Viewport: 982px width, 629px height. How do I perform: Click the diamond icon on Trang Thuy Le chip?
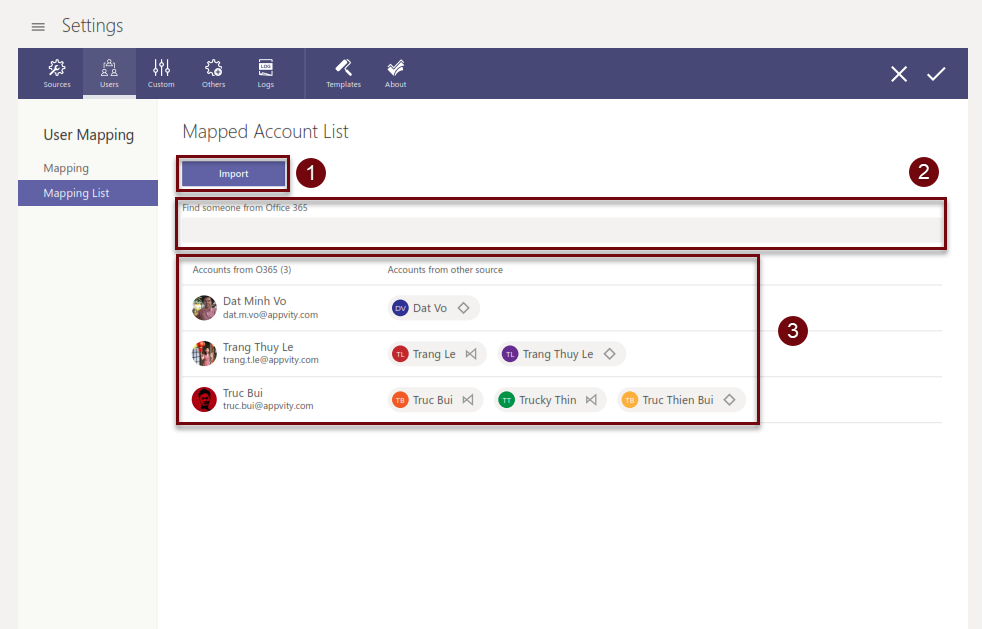[x=609, y=354]
